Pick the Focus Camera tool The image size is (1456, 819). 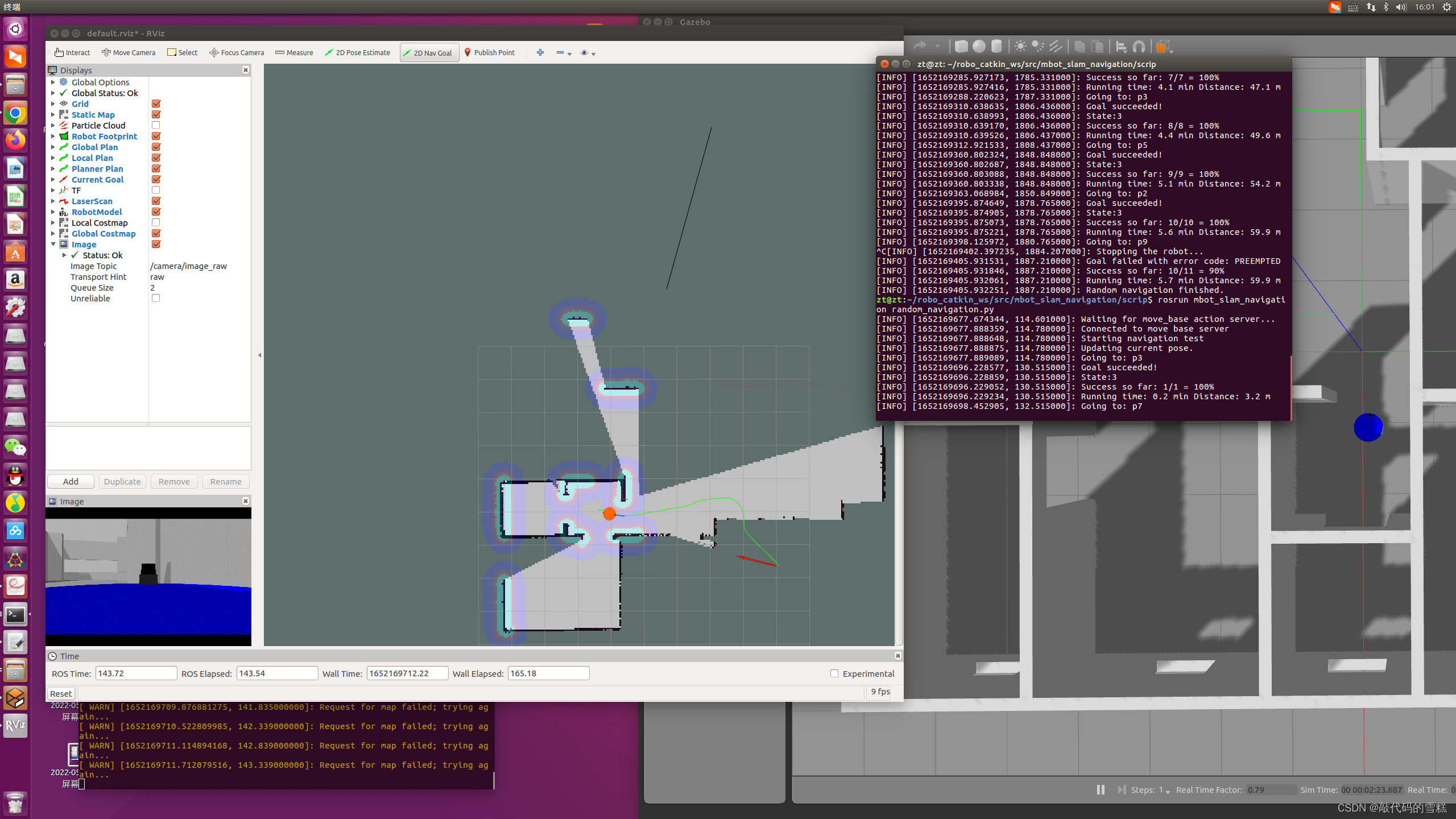237,52
